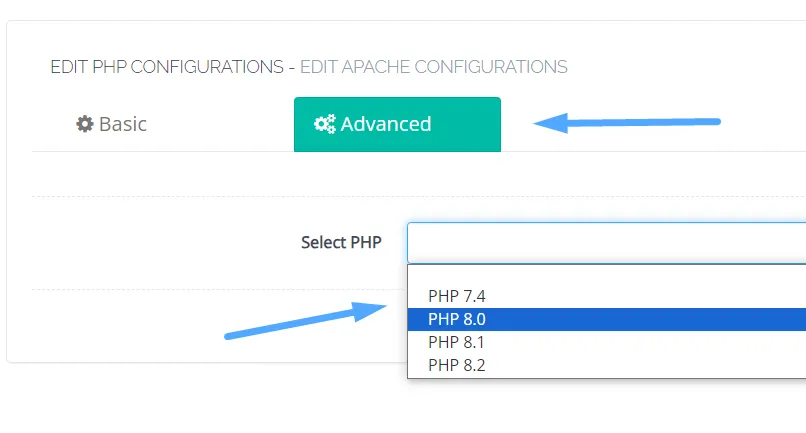
Task: Click the gear icon on Basic tab
Action: (x=84, y=124)
